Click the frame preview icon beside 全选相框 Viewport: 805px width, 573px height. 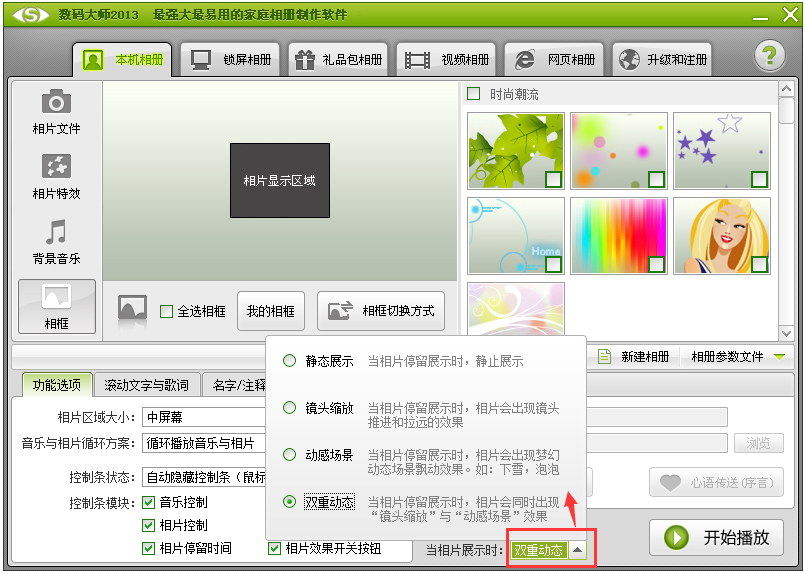132,310
